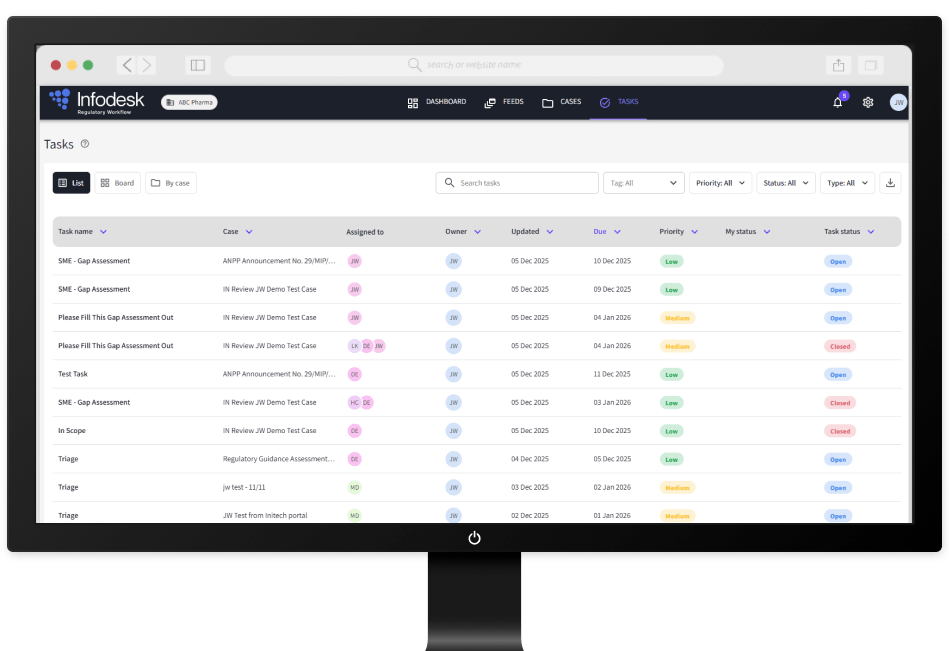This screenshot has width=949, height=651.
Task: Switch to List view
Action: coord(71,183)
